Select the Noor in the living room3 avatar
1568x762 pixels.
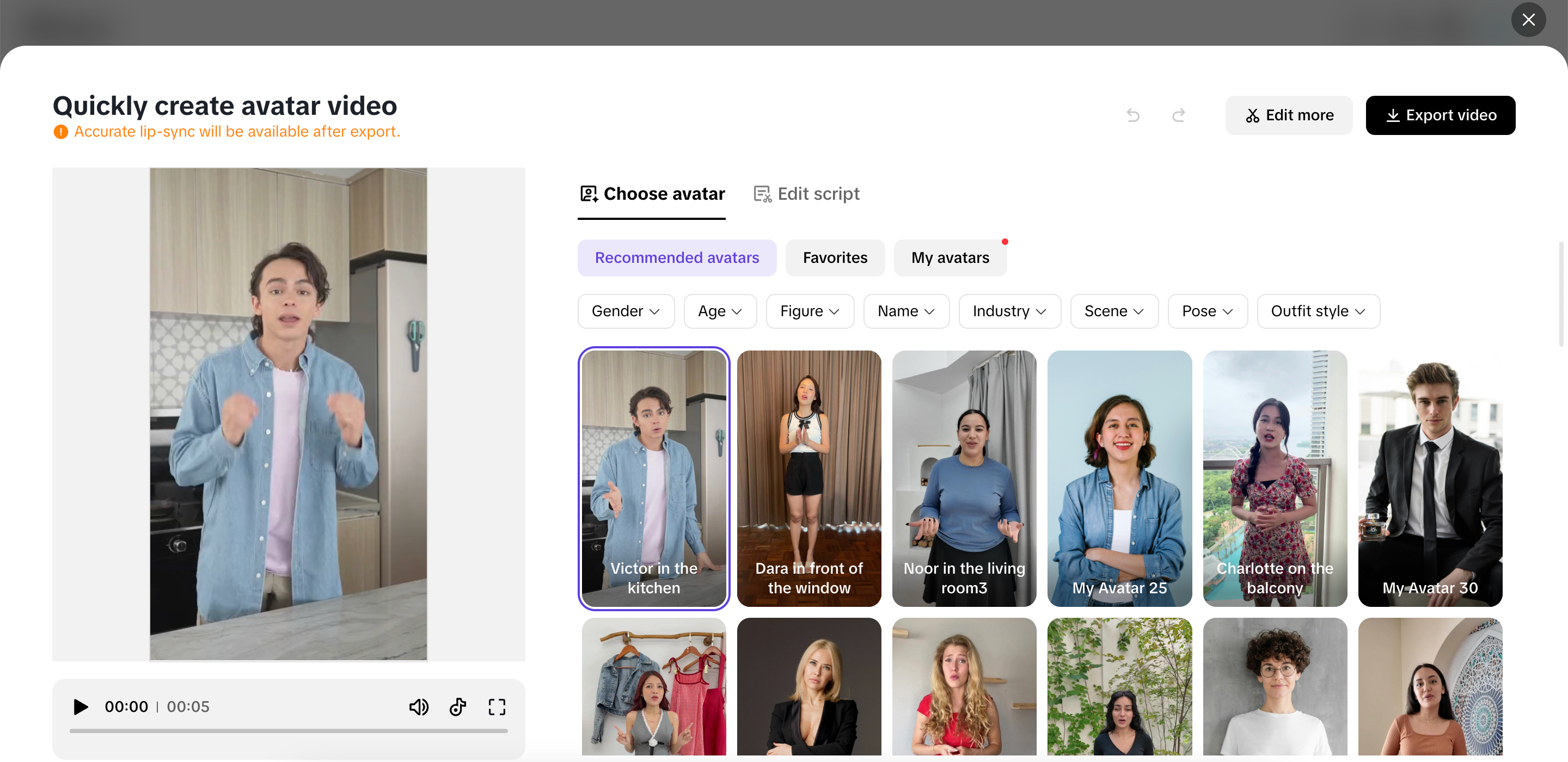tap(964, 478)
